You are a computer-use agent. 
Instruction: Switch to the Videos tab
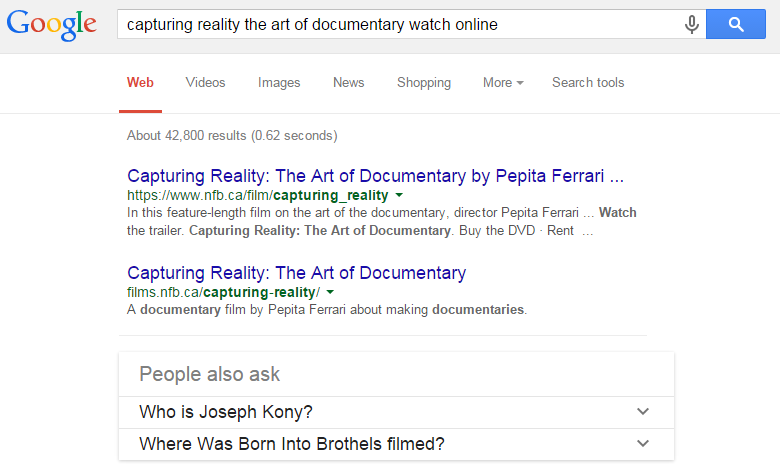click(x=205, y=83)
